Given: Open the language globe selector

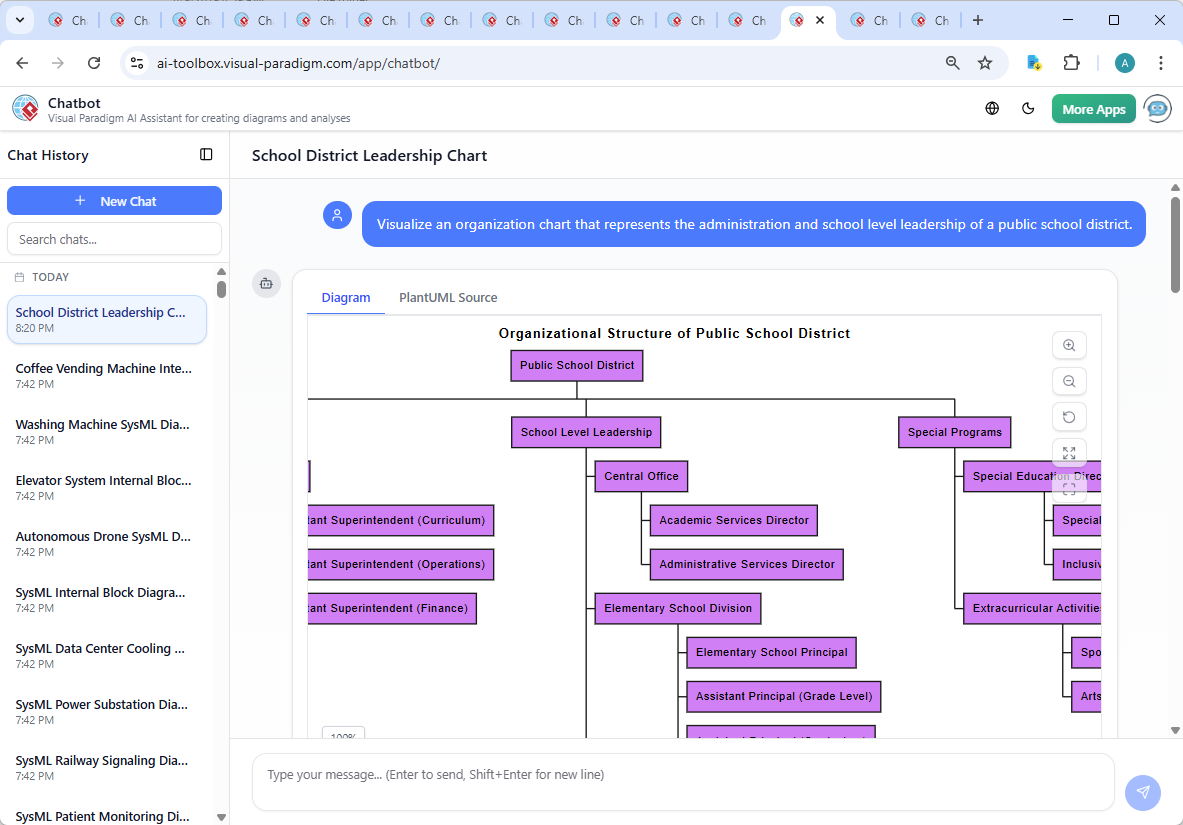Looking at the screenshot, I should 992,108.
